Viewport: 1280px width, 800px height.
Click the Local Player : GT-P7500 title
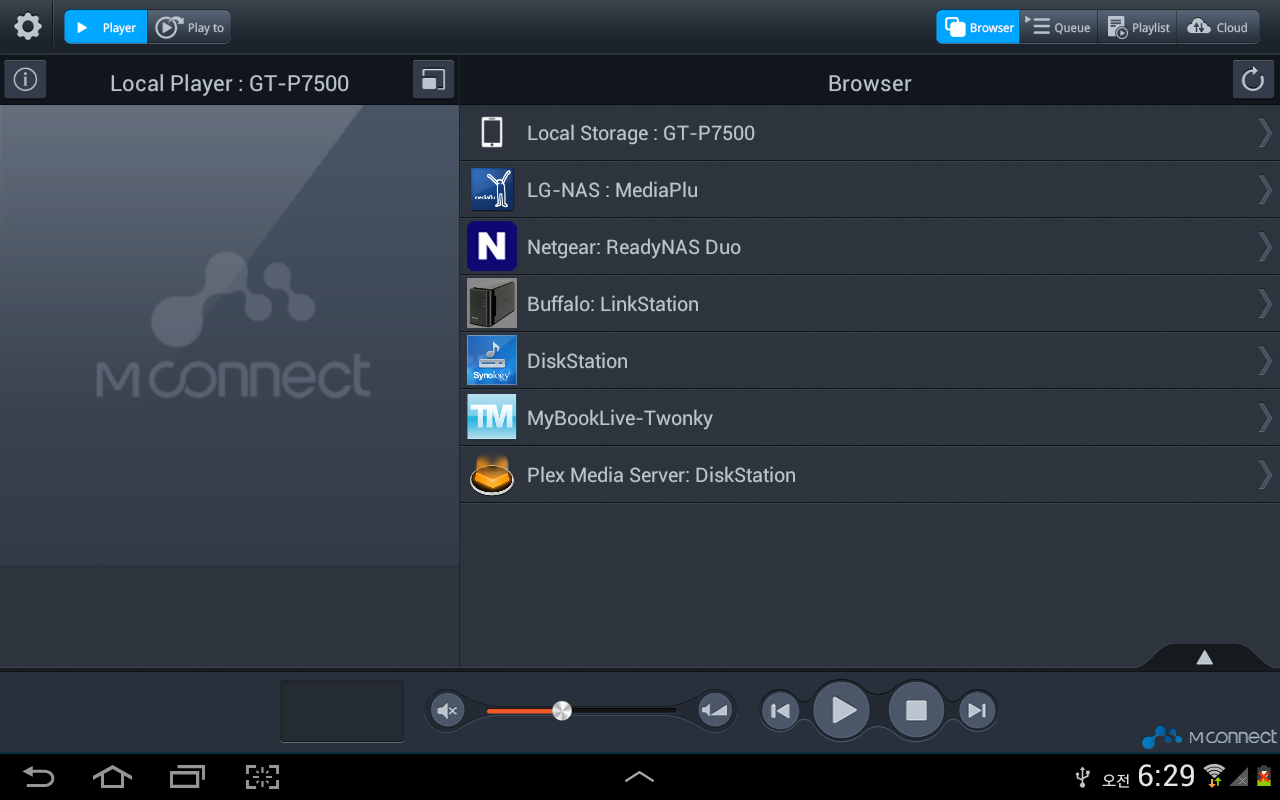pyautogui.click(x=229, y=83)
